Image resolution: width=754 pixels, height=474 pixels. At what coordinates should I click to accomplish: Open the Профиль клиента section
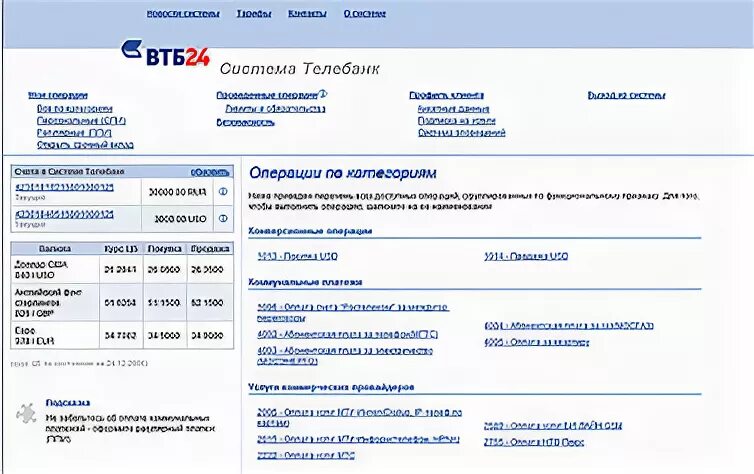click(x=446, y=95)
